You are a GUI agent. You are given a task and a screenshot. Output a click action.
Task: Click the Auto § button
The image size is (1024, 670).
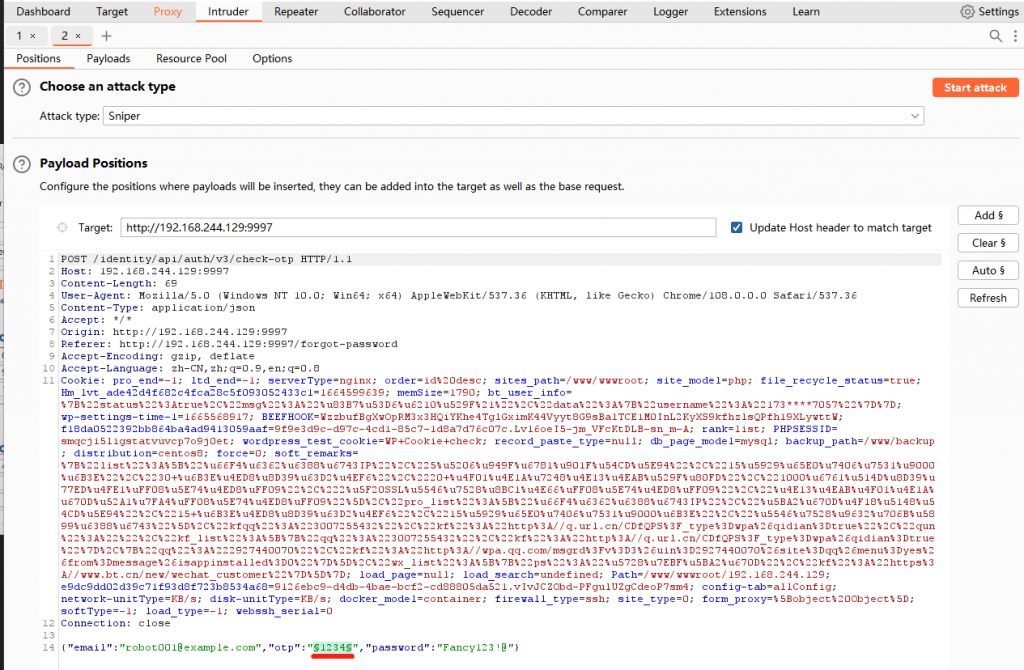tap(987, 270)
